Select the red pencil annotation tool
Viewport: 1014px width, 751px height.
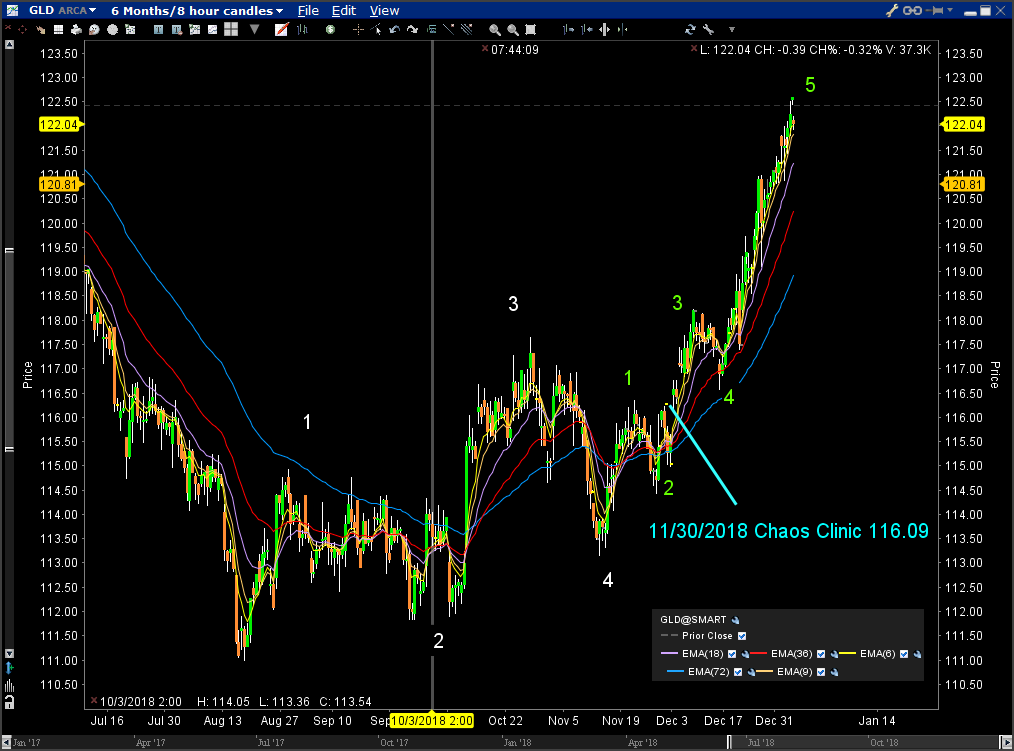click(281, 30)
